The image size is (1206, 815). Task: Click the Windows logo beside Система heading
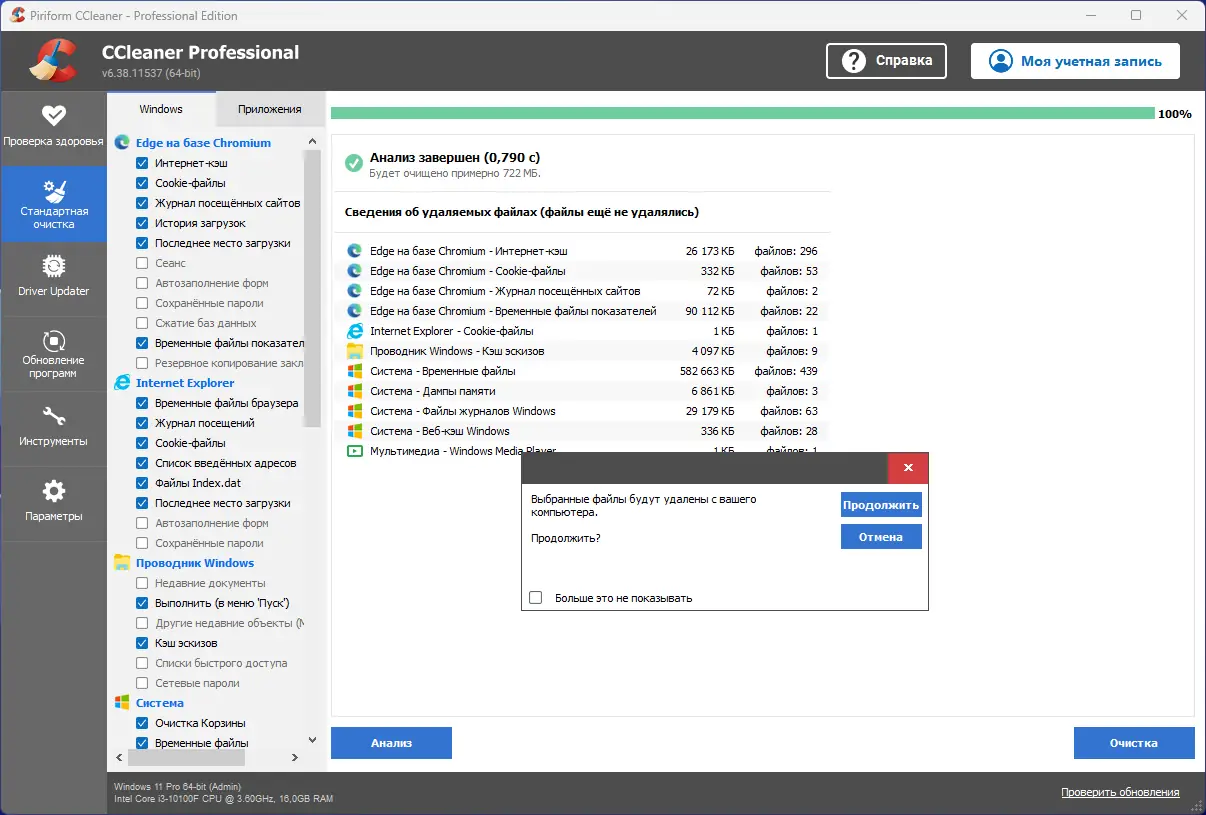click(122, 703)
